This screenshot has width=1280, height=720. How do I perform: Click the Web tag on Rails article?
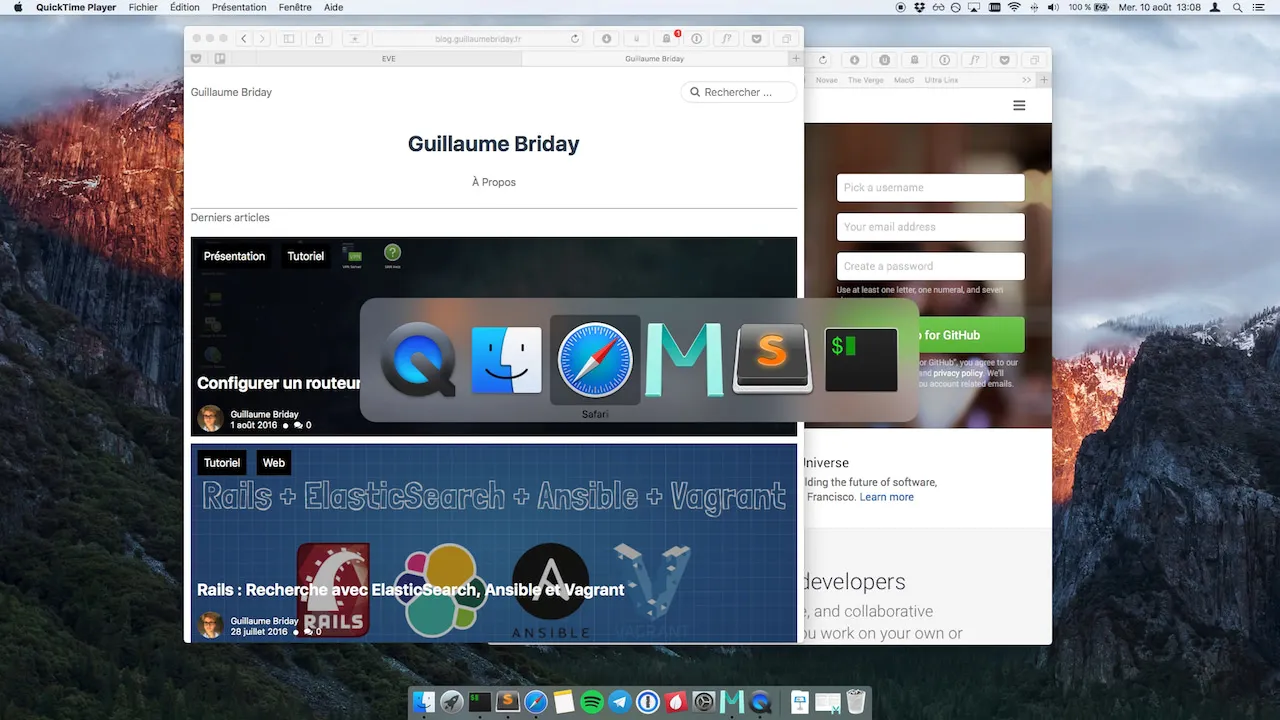[274, 463]
